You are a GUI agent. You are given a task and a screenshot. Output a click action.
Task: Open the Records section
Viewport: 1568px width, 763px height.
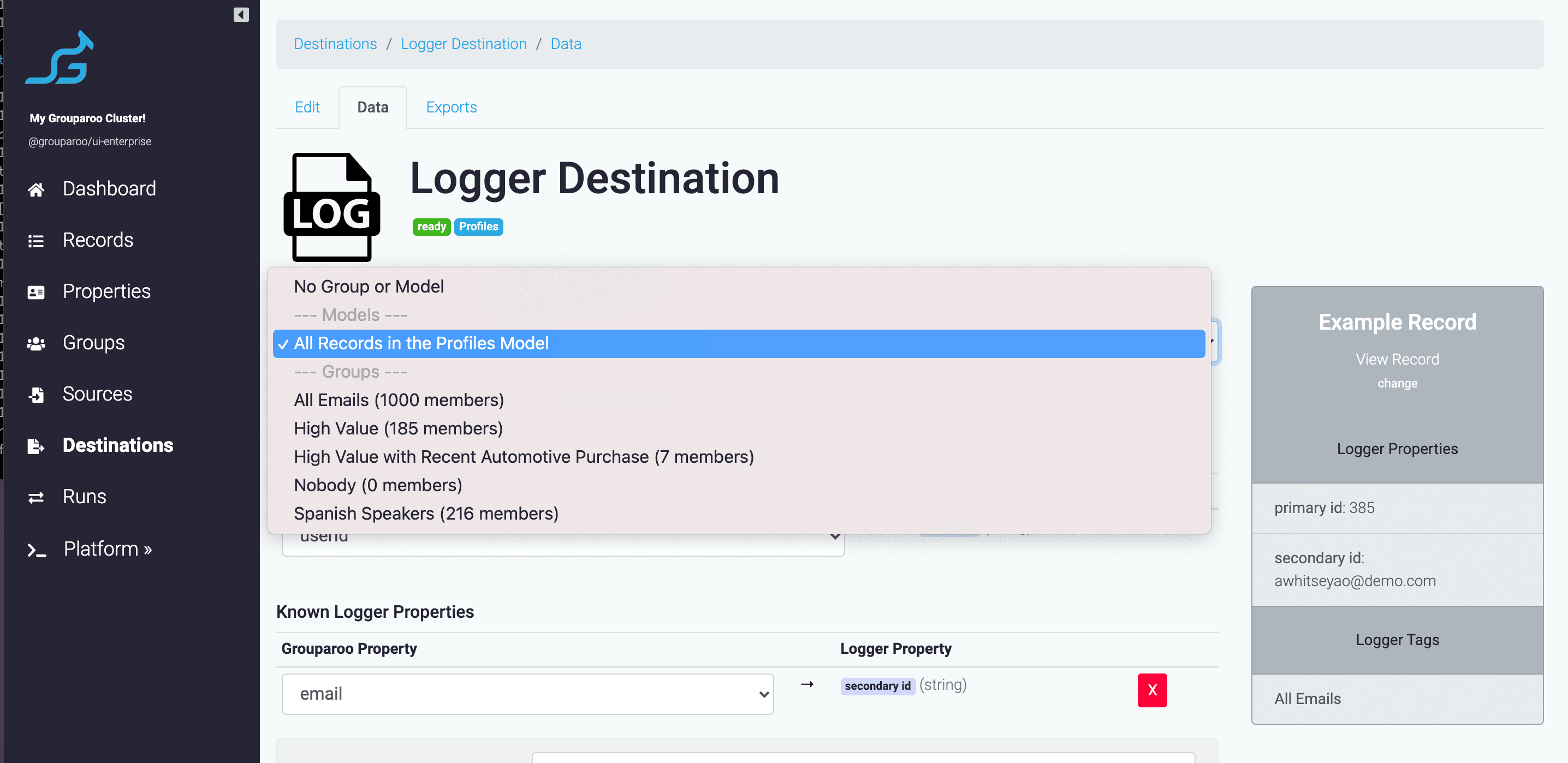click(97, 239)
